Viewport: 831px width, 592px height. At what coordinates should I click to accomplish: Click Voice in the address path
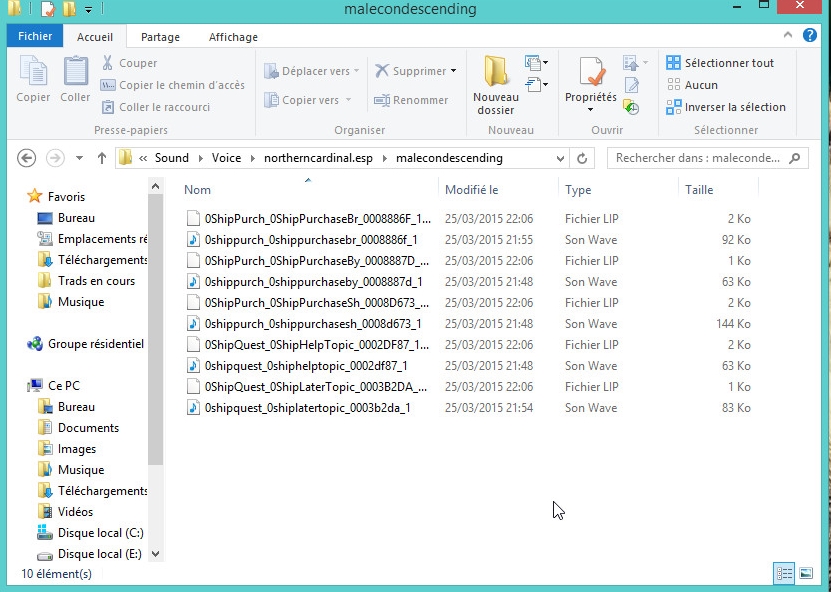click(x=226, y=158)
